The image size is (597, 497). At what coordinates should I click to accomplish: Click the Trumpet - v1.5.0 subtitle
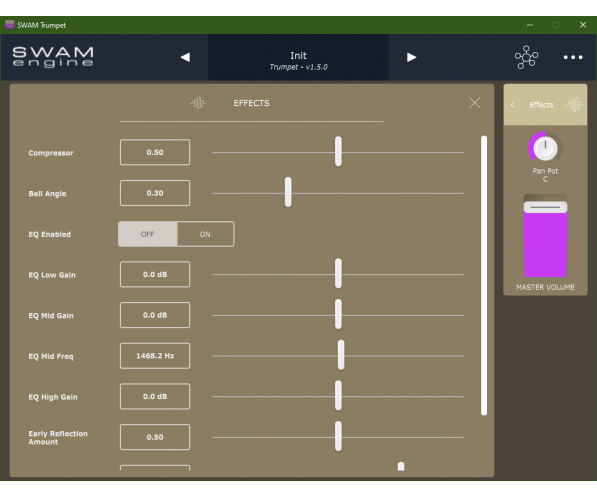tap(298, 67)
